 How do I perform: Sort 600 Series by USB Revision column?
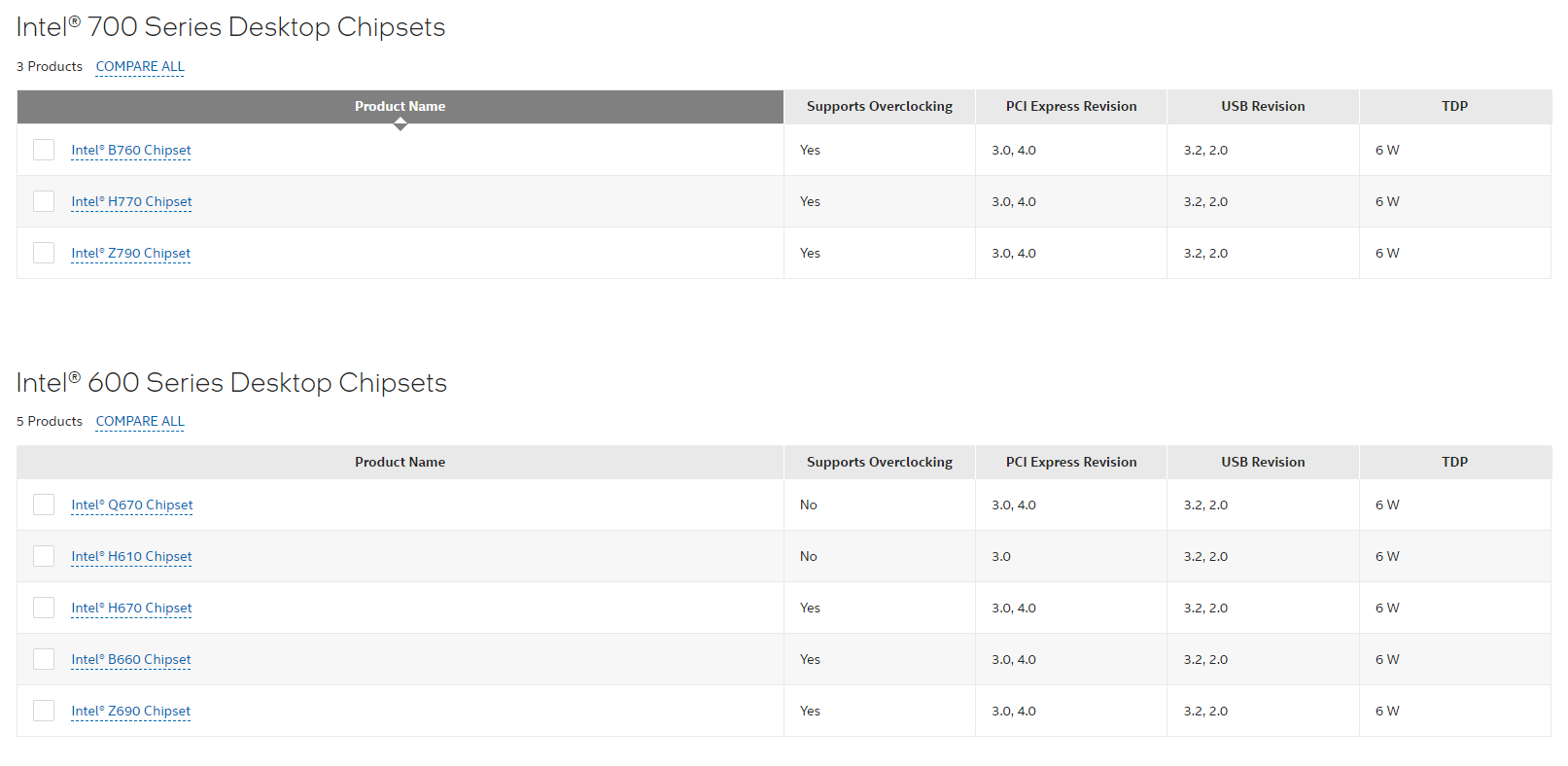(x=1263, y=463)
